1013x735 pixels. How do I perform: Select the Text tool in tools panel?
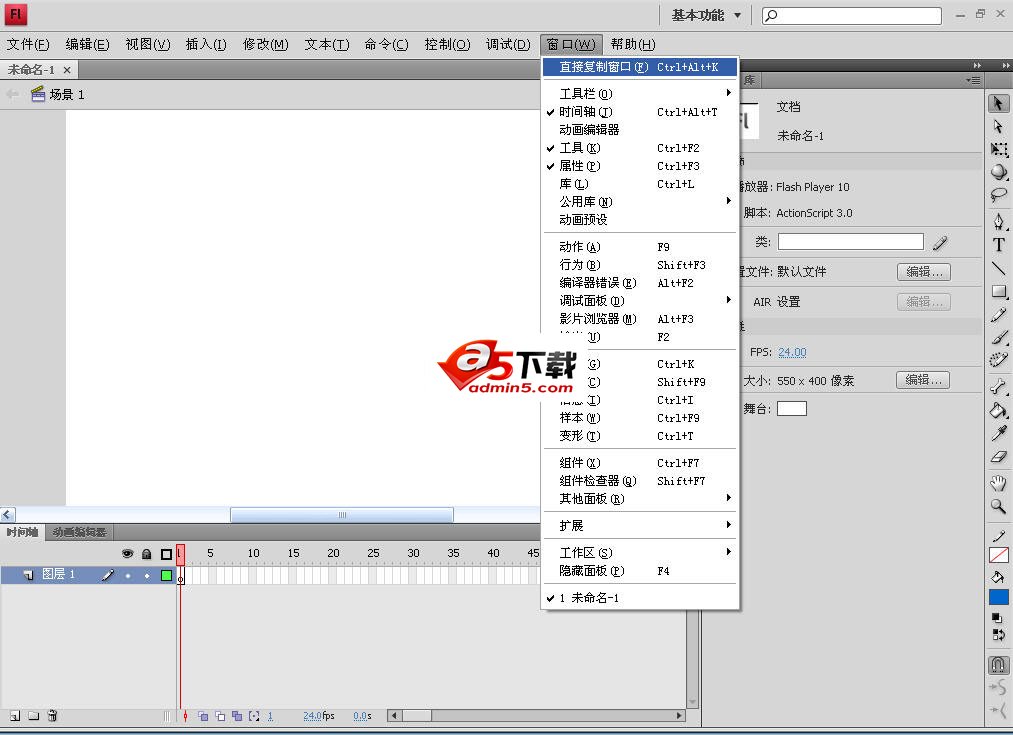(x=998, y=245)
